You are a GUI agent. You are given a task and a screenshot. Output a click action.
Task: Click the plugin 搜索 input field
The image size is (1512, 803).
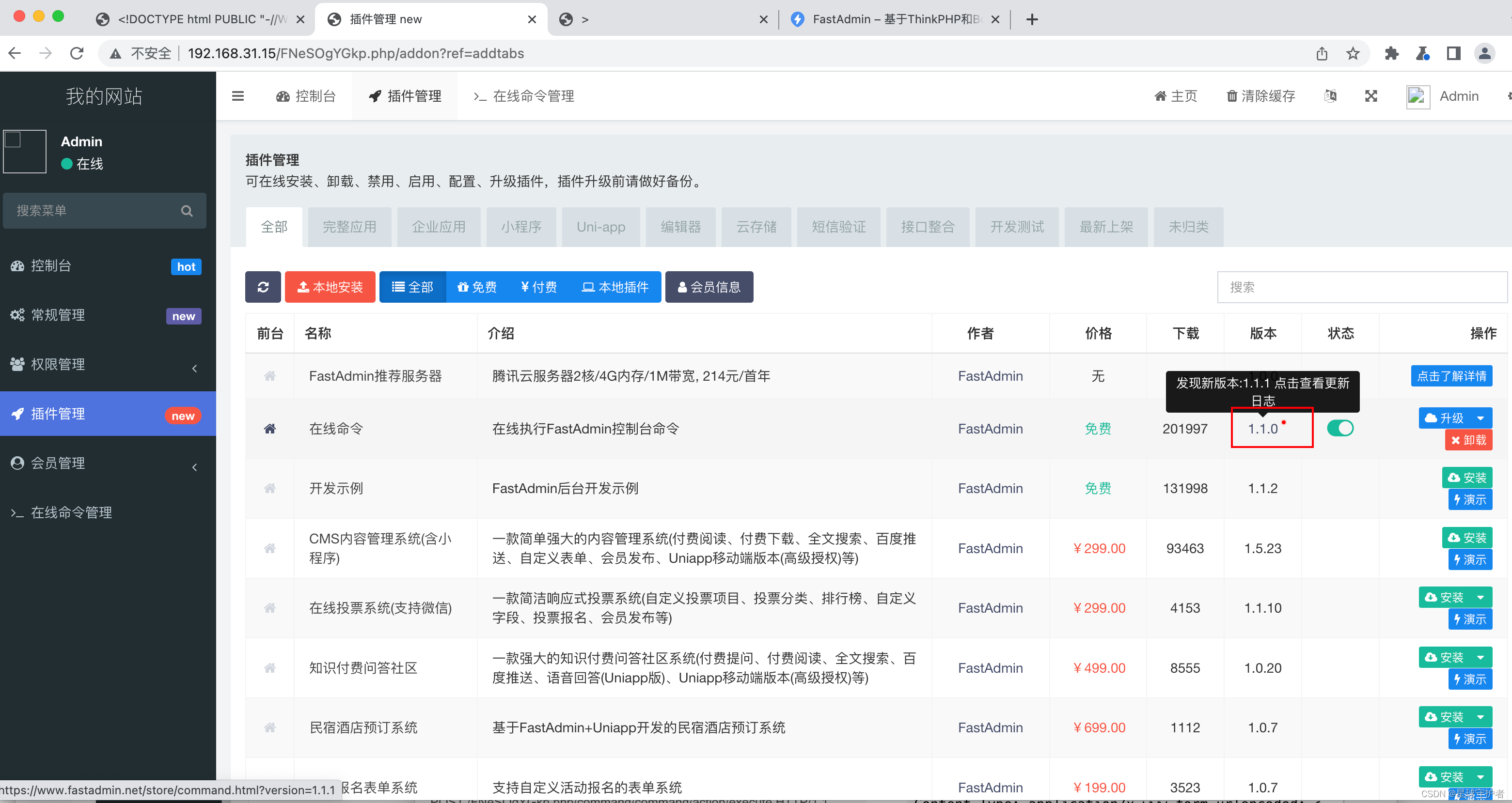tap(1362, 287)
